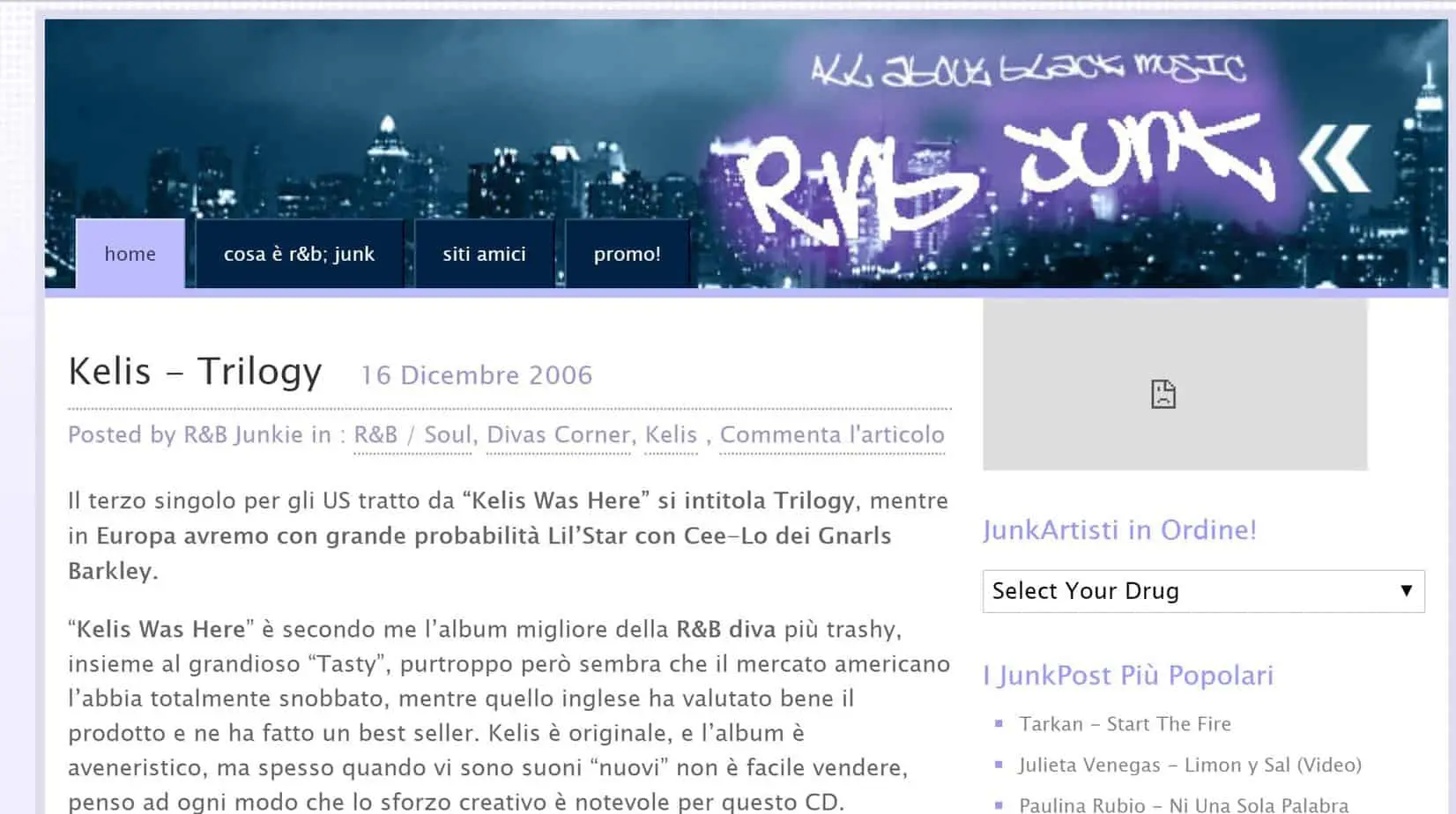Click the All About Black Music tagline
The image size is (1456, 814).
point(1028,69)
